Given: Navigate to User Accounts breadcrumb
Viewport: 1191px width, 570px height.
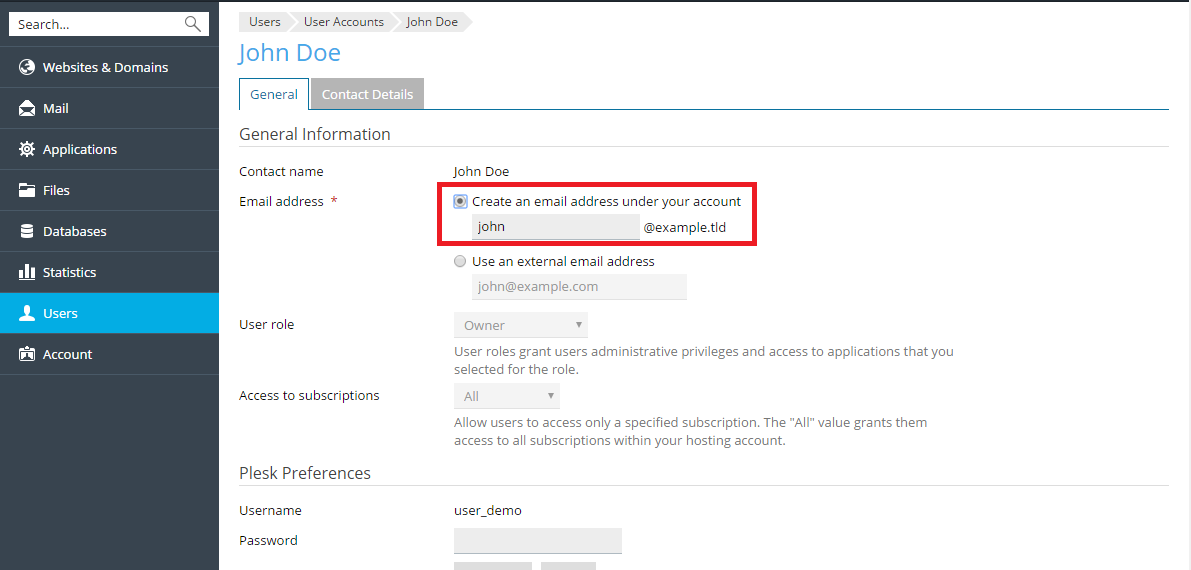Looking at the screenshot, I should tap(343, 21).
